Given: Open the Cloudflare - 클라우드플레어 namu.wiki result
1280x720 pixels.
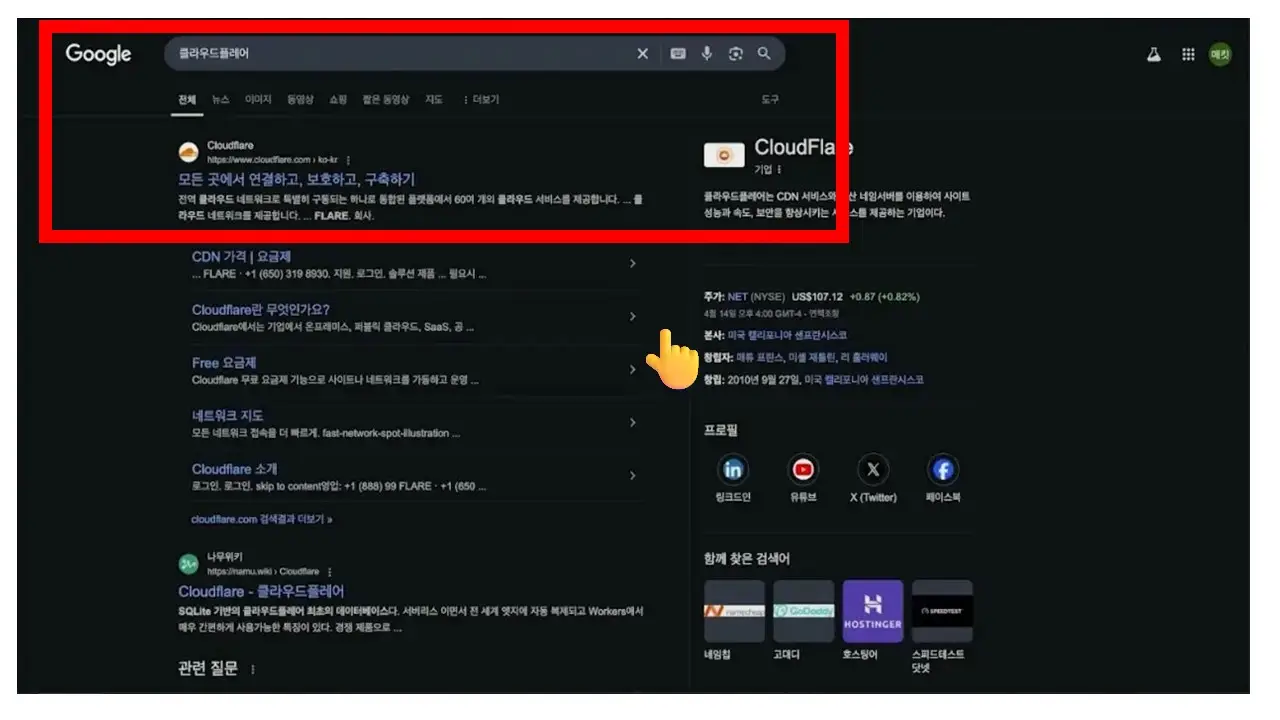Looking at the screenshot, I should click(x=261, y=592).
